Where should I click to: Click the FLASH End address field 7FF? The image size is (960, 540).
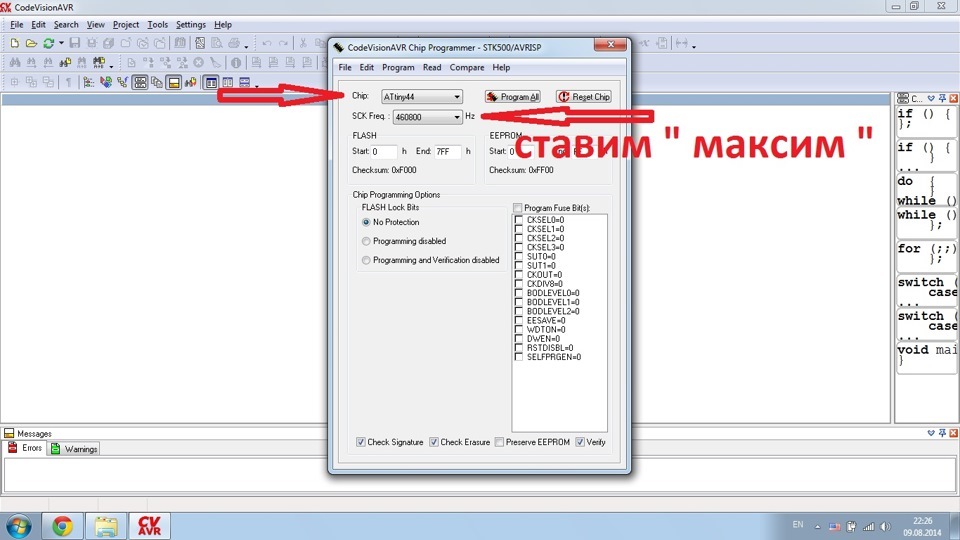coord(448,151)
